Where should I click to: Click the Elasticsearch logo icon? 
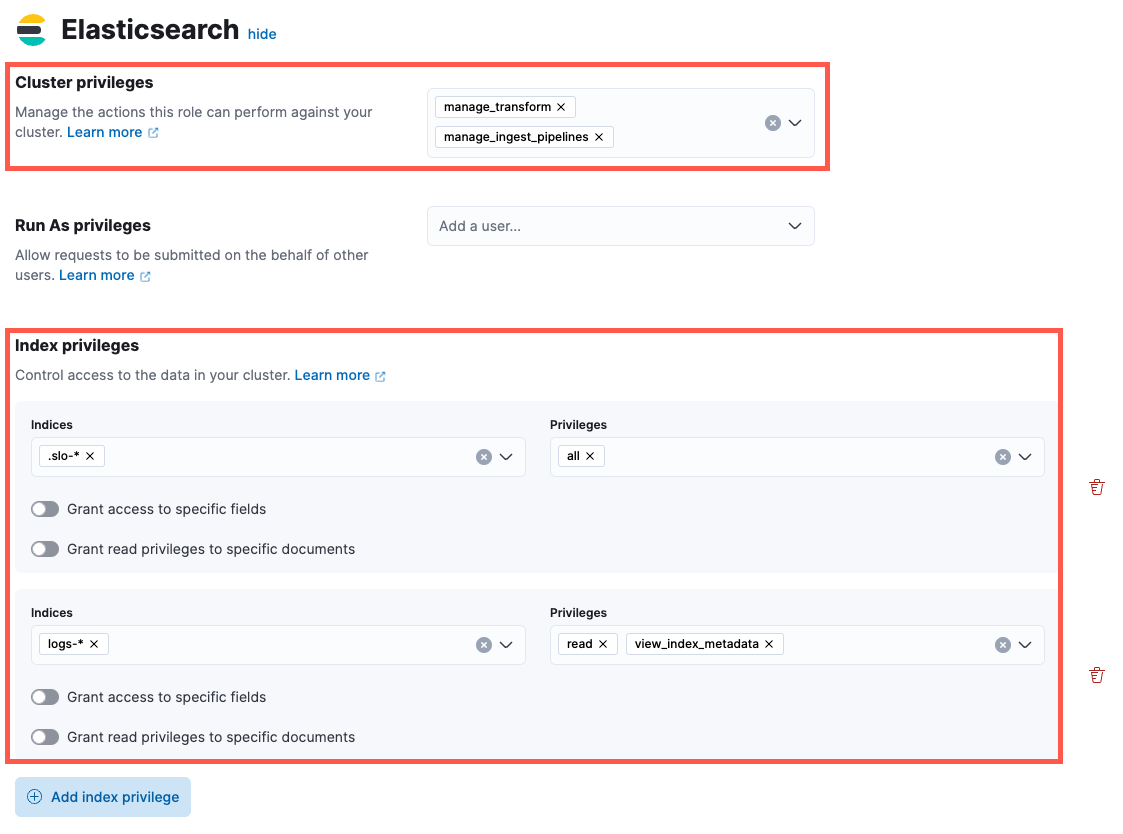point(31,29)
